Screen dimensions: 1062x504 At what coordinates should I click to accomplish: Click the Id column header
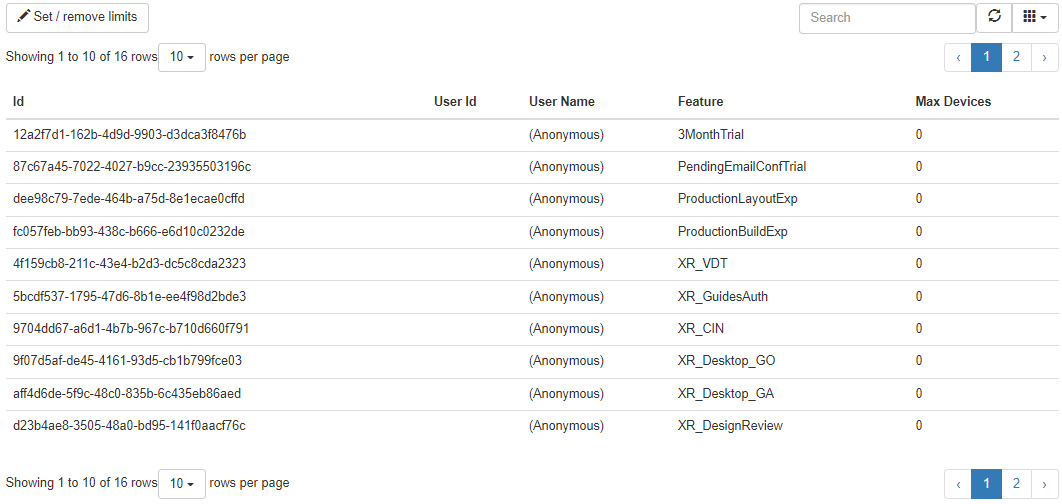18,101
